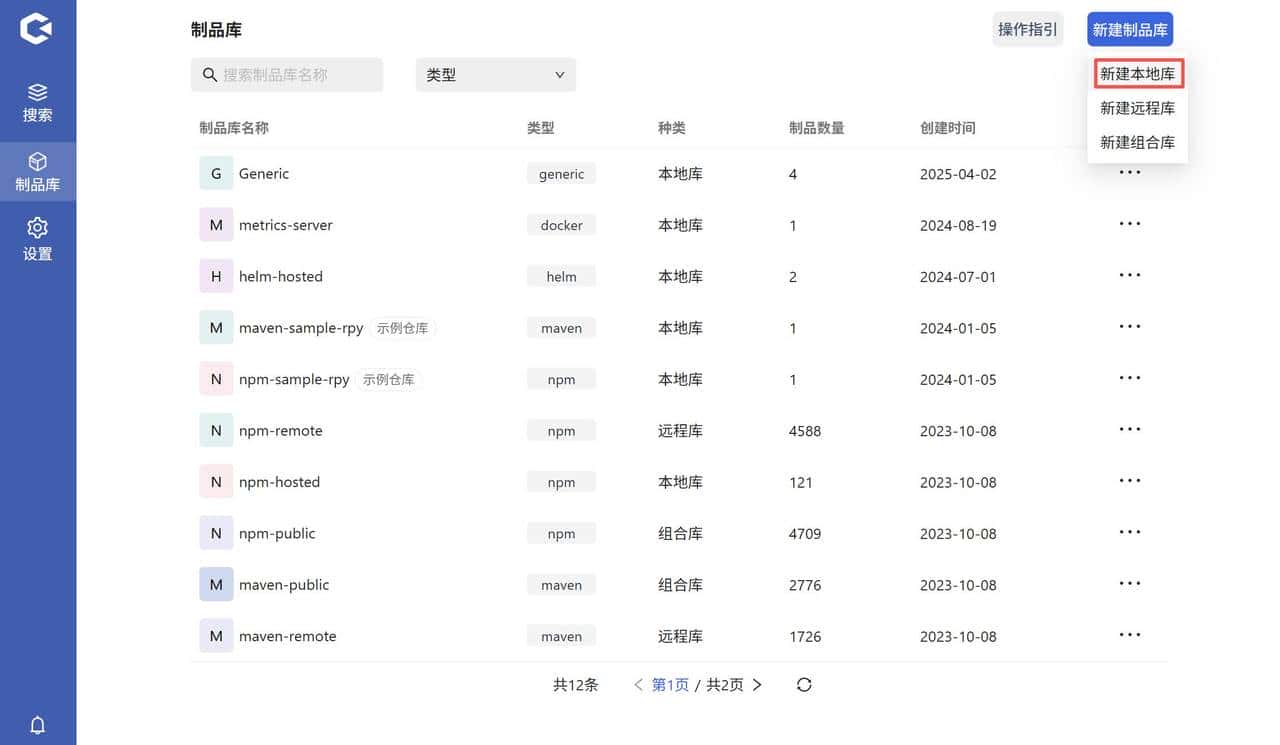Click the 第1页 pagination link
This screenshot has width=1280, height=745.
click(669, 684)
